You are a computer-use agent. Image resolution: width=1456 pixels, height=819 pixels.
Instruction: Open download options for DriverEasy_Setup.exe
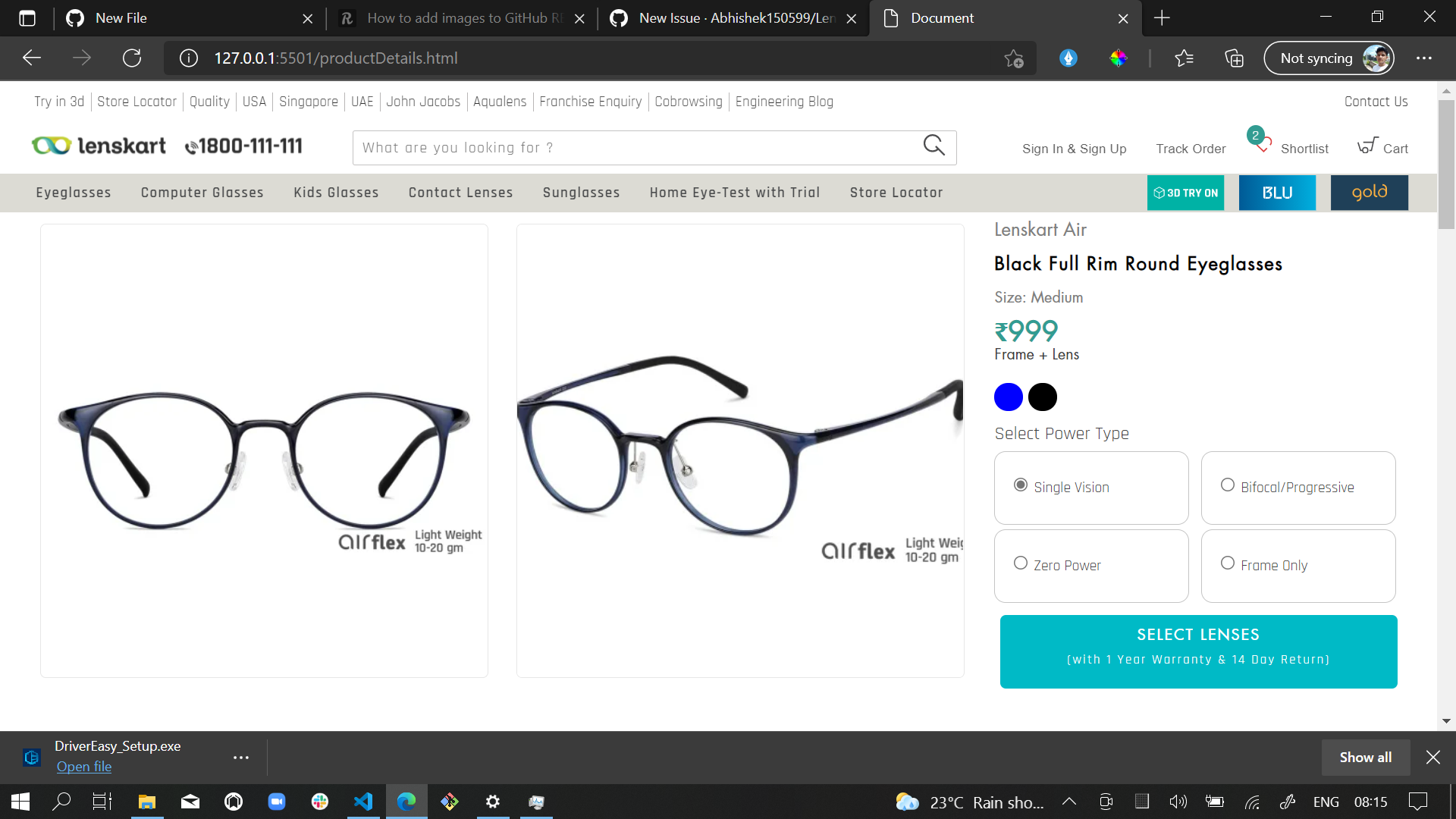pyautogui.click(x=241, y=757)
